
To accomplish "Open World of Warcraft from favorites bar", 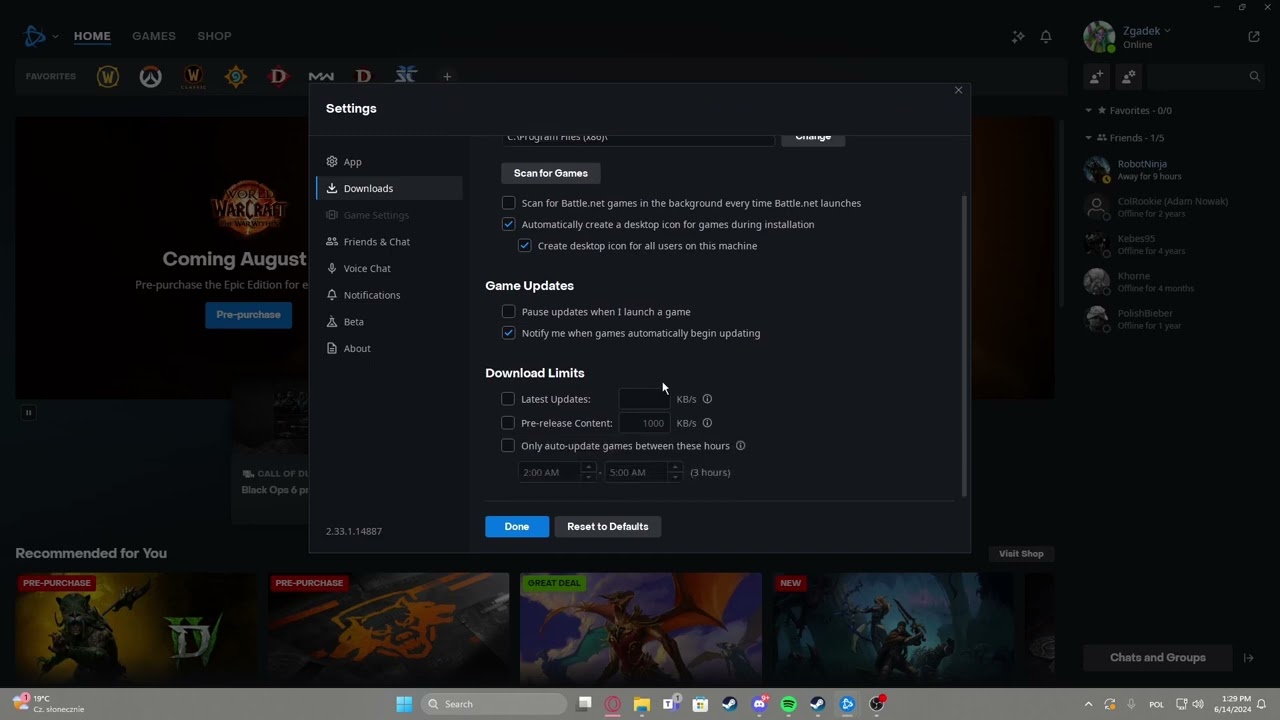I will tap(108, 76).
